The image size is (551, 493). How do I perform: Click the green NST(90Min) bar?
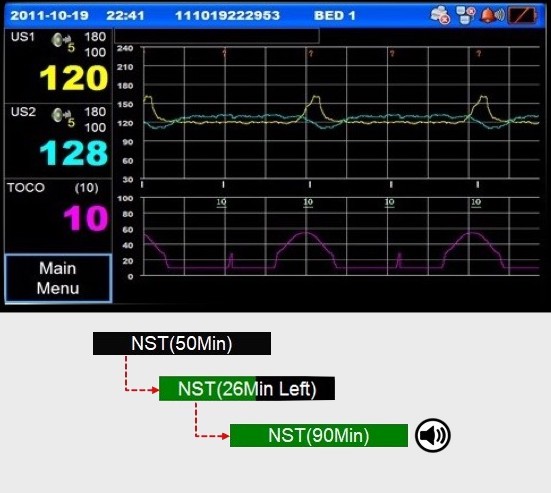[x=319, y=435]
